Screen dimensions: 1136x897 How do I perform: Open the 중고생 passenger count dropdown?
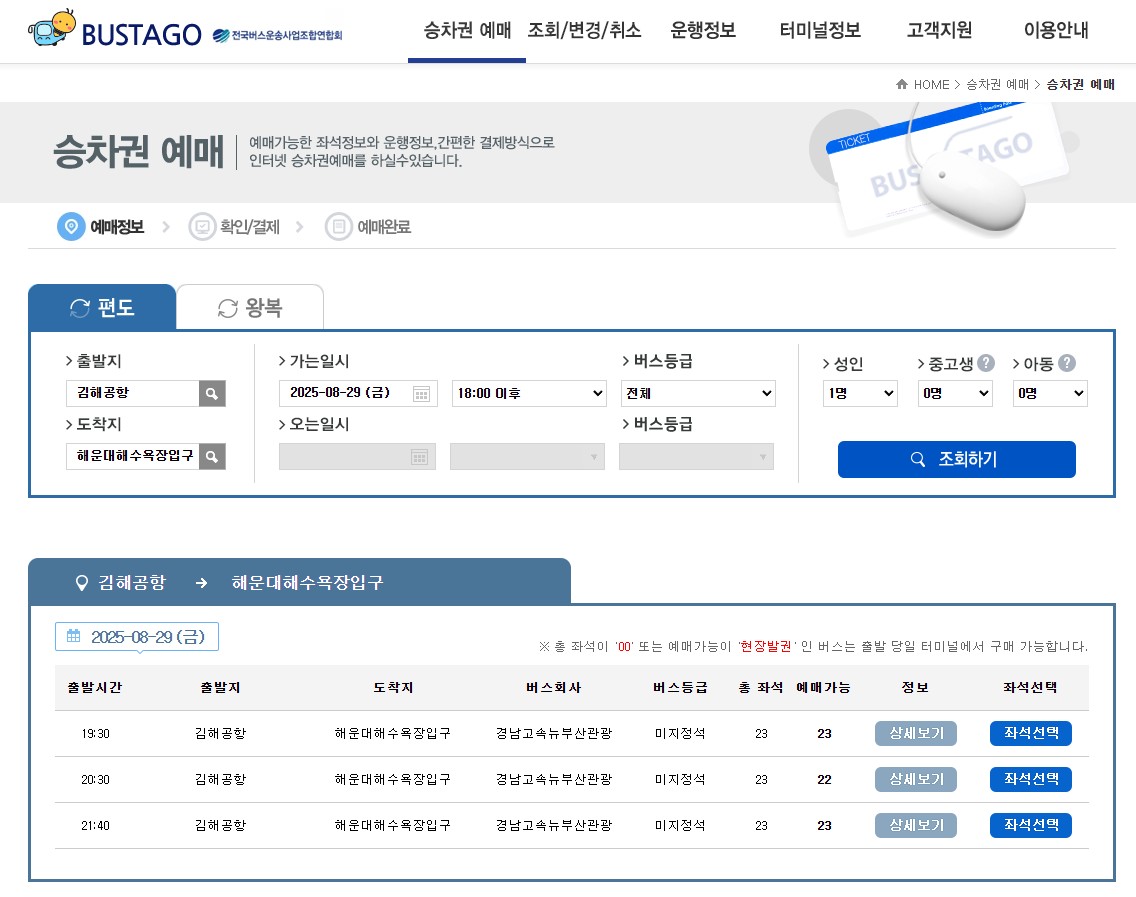point(955,394)
